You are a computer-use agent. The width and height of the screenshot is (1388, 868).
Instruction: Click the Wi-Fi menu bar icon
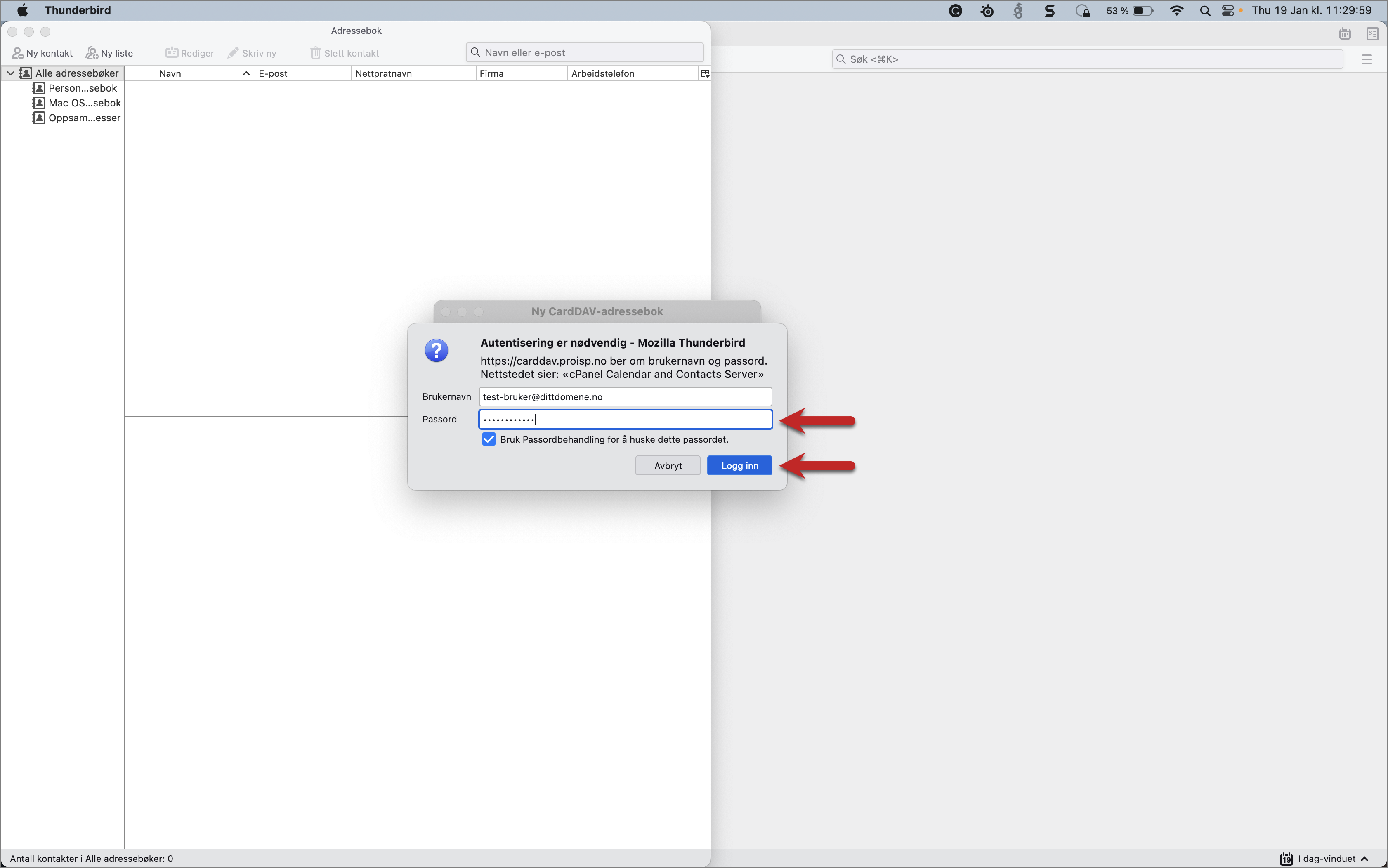pos(1176,10)
